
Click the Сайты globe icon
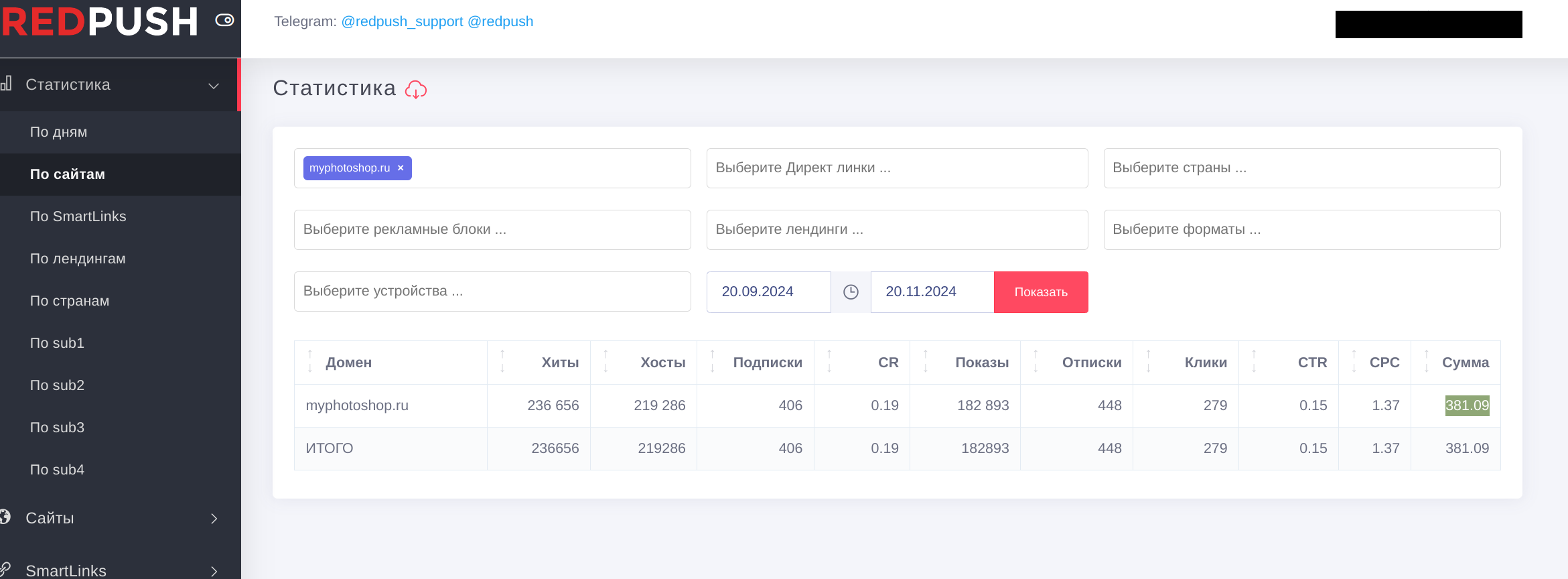coord(5,517)
